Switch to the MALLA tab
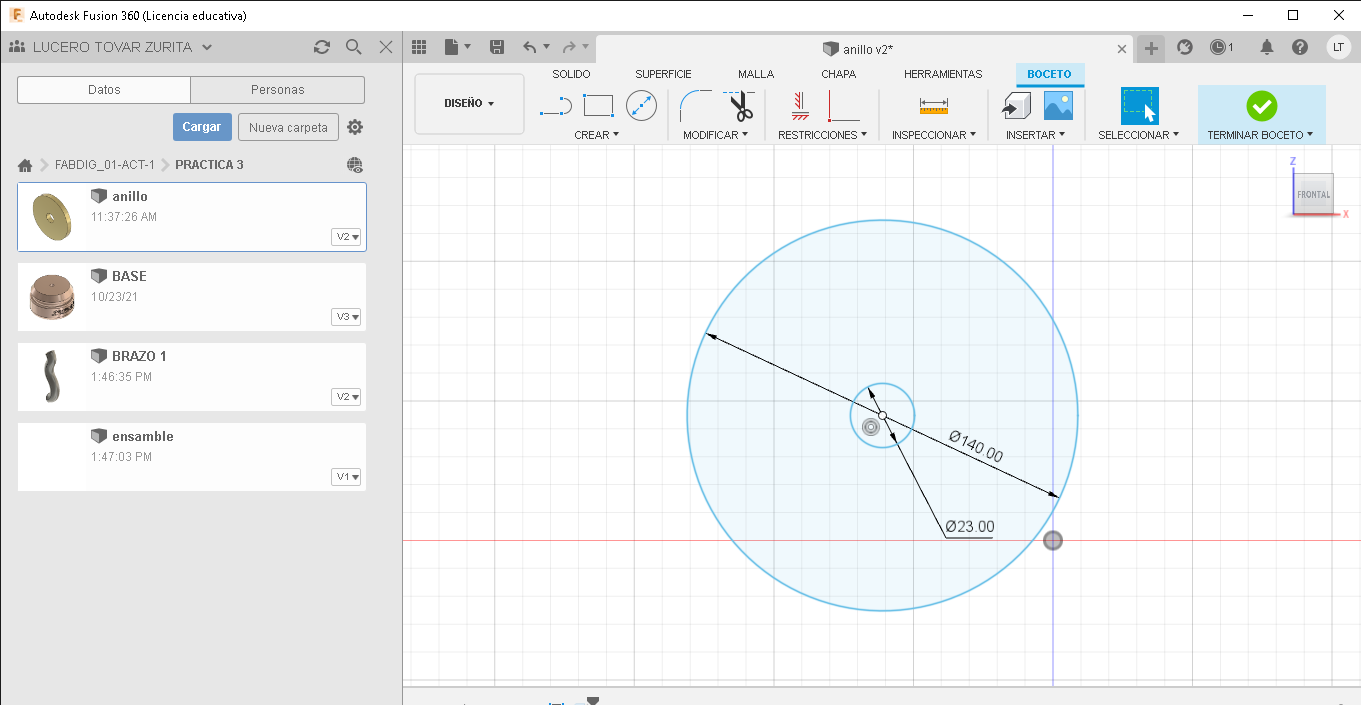This screenshot has height=705, width=1361. pyautogui.click(x=756, y=74)
